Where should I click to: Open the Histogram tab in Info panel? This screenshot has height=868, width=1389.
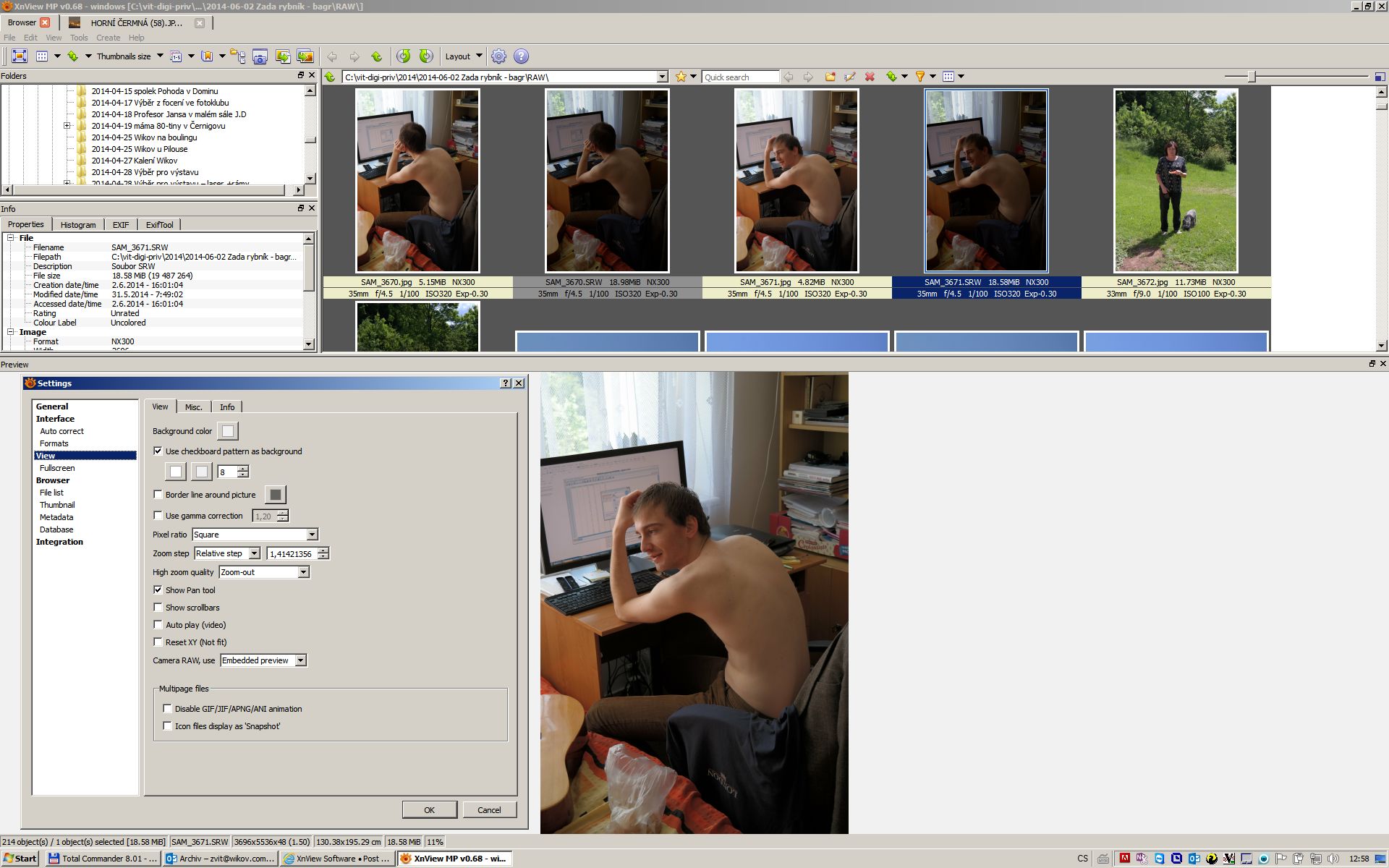tap(78, 225)
